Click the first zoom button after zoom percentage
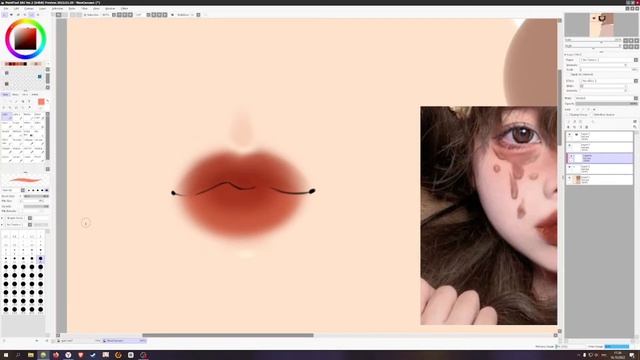This screenshot has height=360, width=640. tap(114, 15)
